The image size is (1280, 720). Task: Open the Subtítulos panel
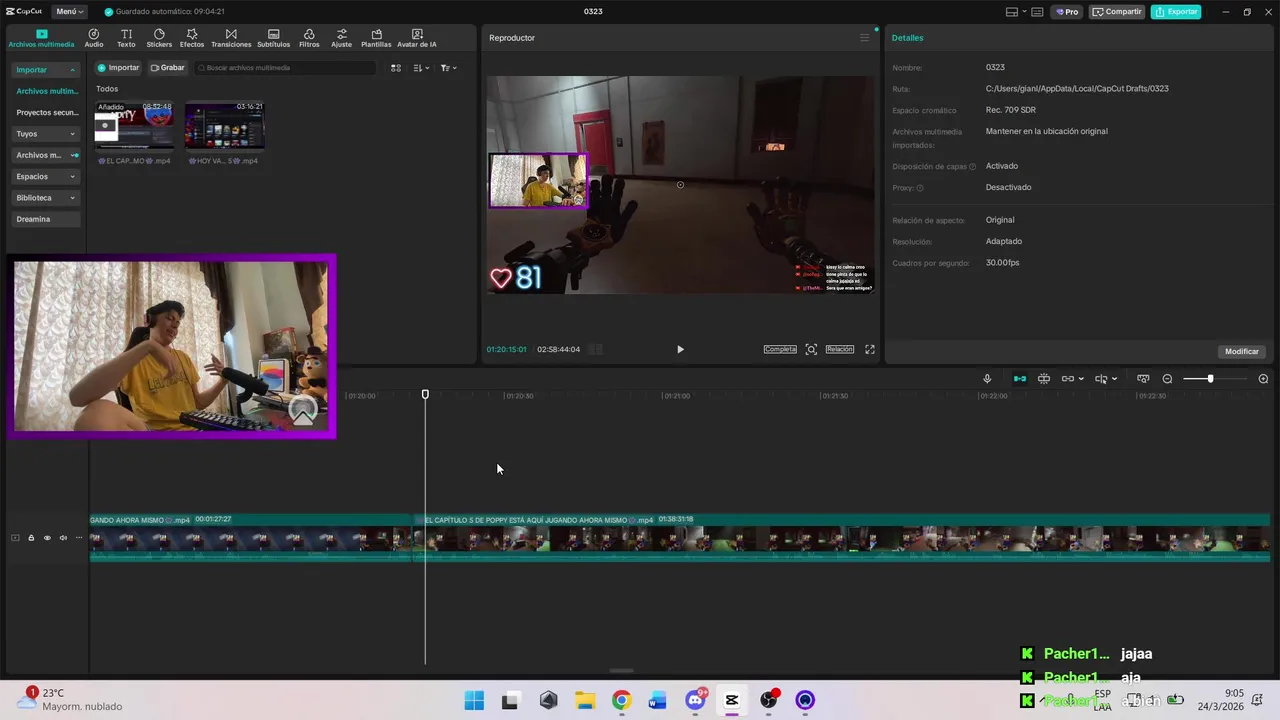(273, 38)
